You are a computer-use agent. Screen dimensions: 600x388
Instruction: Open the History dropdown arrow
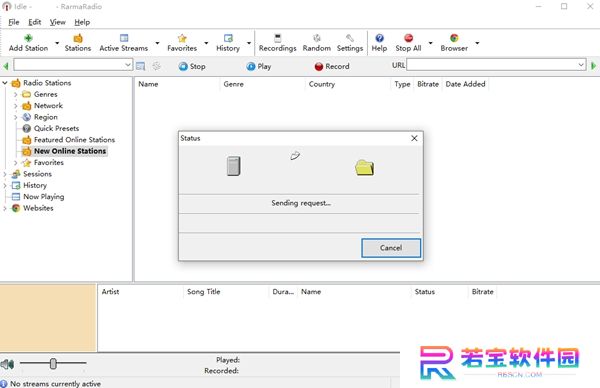coord(249,43)
